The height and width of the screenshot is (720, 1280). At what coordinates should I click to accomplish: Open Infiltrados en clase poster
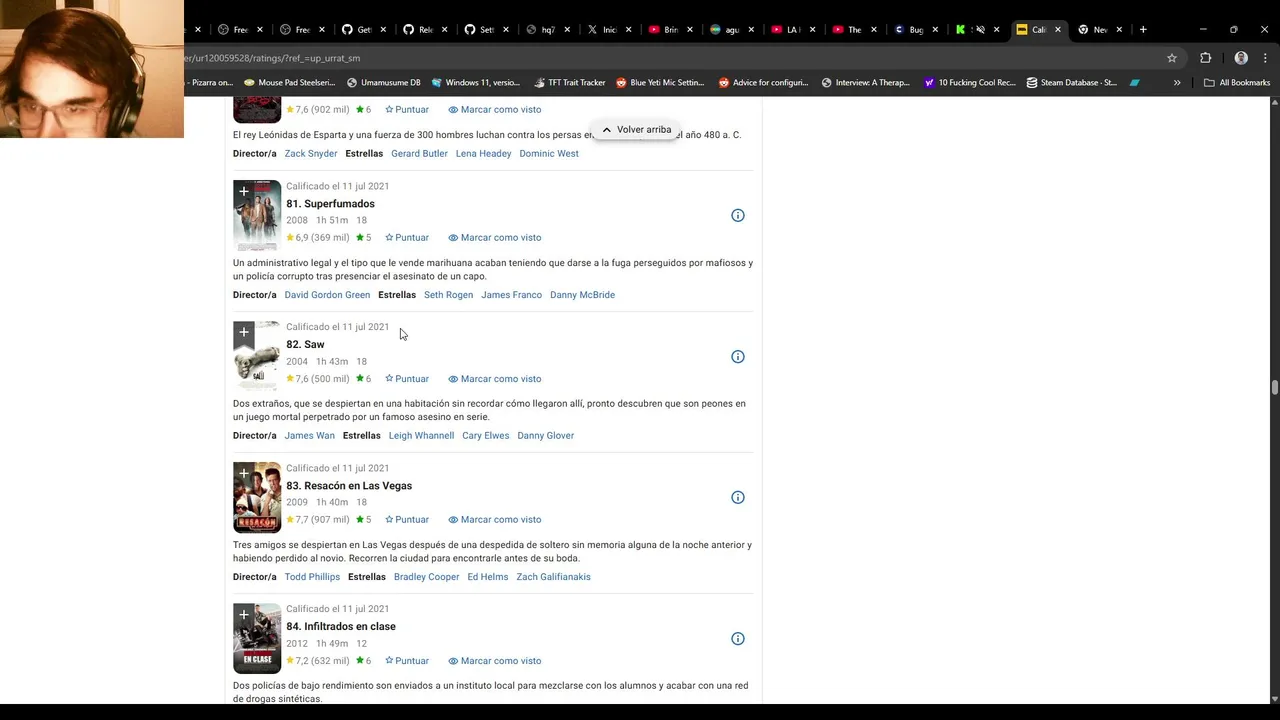257,638
